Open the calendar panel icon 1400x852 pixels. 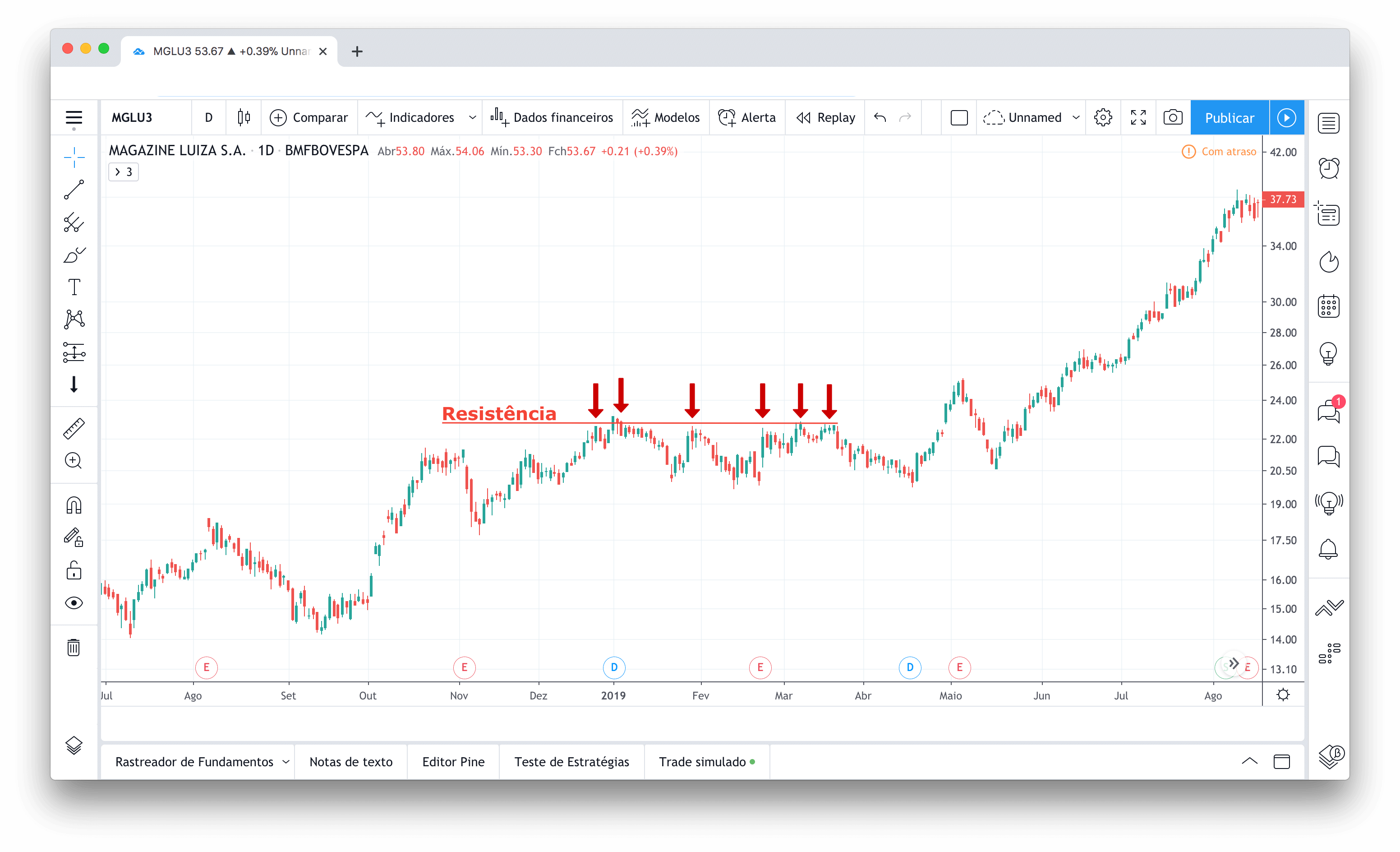click(1328, 307)
